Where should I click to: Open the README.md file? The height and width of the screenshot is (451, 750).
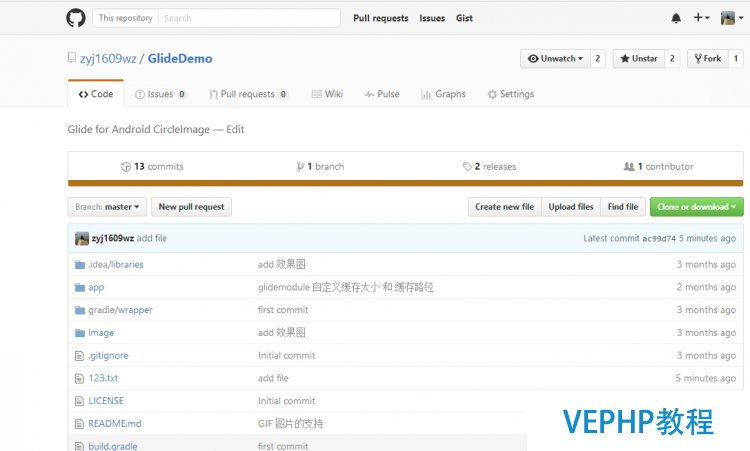point(115,424)
